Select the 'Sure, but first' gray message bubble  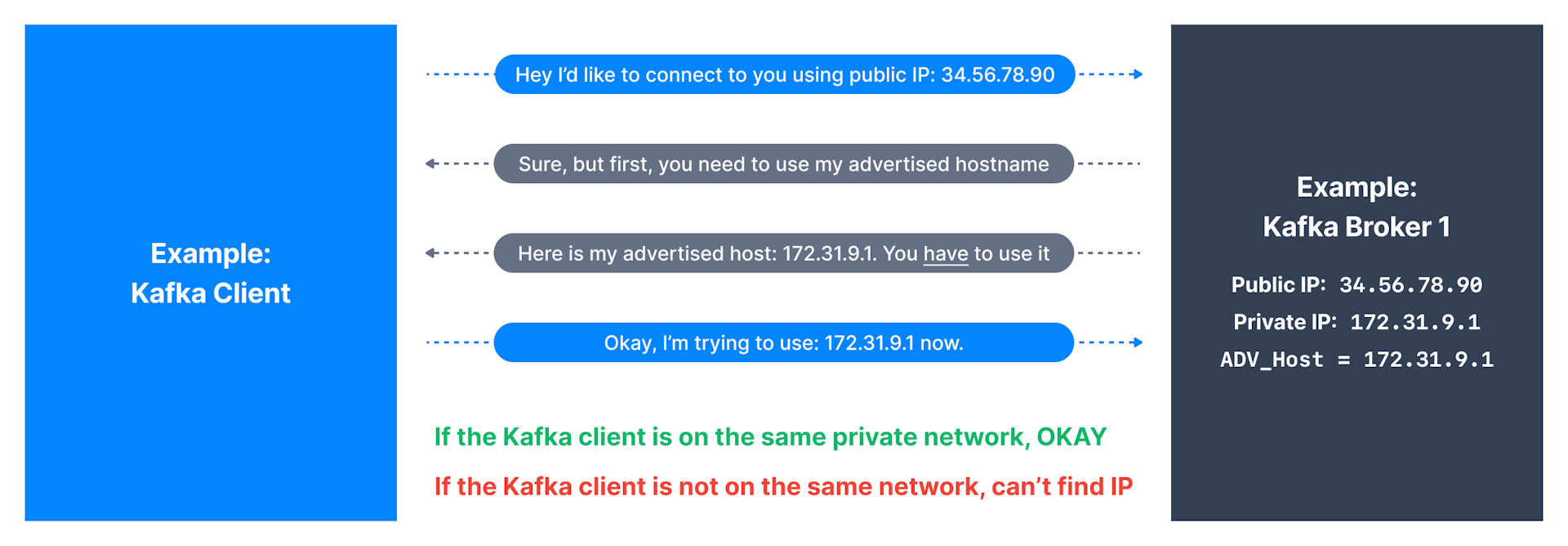[783, 163]
